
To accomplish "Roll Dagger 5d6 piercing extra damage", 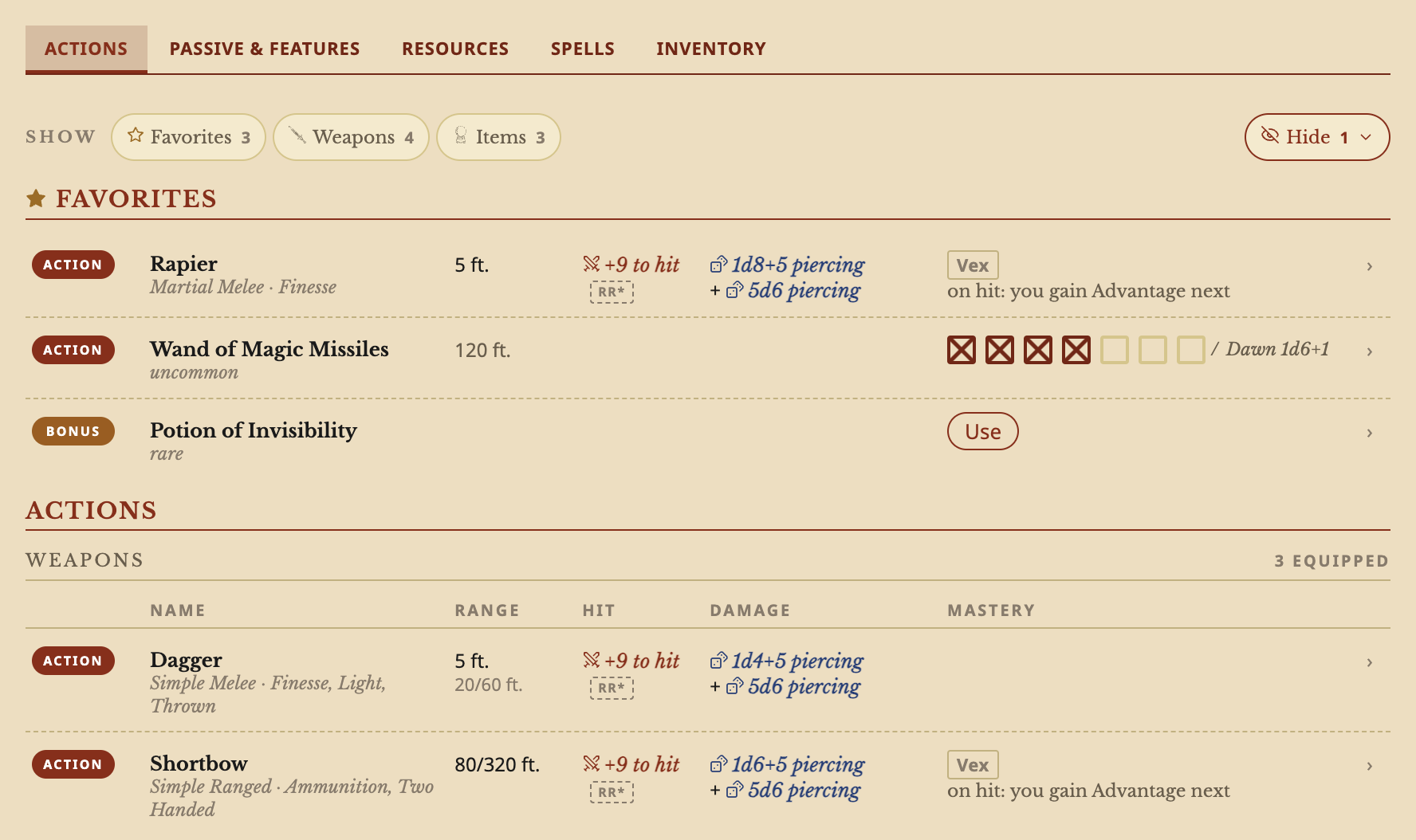I will tap(793, 686).
